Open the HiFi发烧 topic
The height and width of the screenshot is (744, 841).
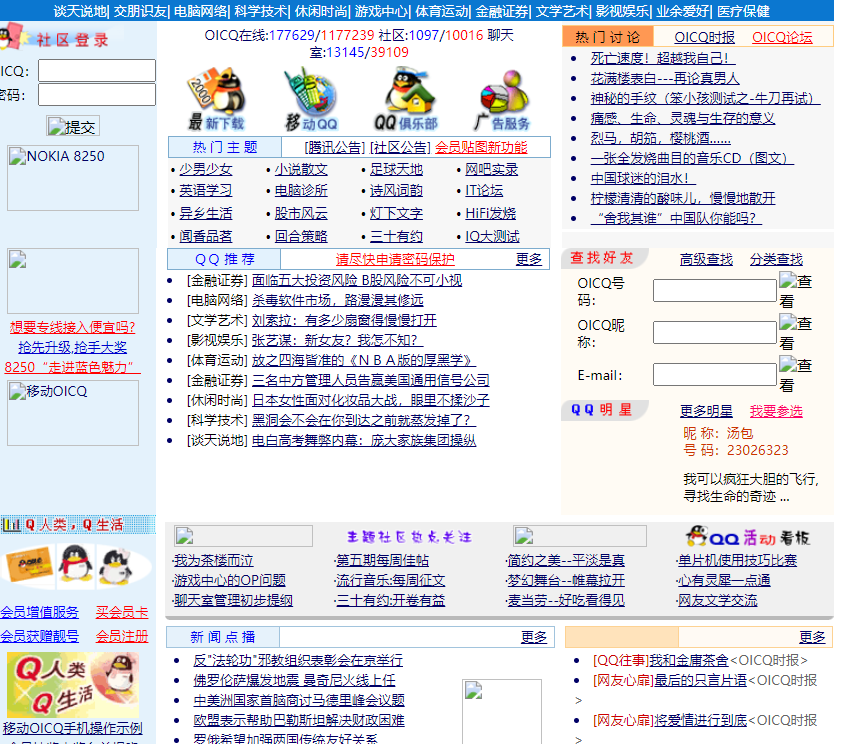point(490,213)
